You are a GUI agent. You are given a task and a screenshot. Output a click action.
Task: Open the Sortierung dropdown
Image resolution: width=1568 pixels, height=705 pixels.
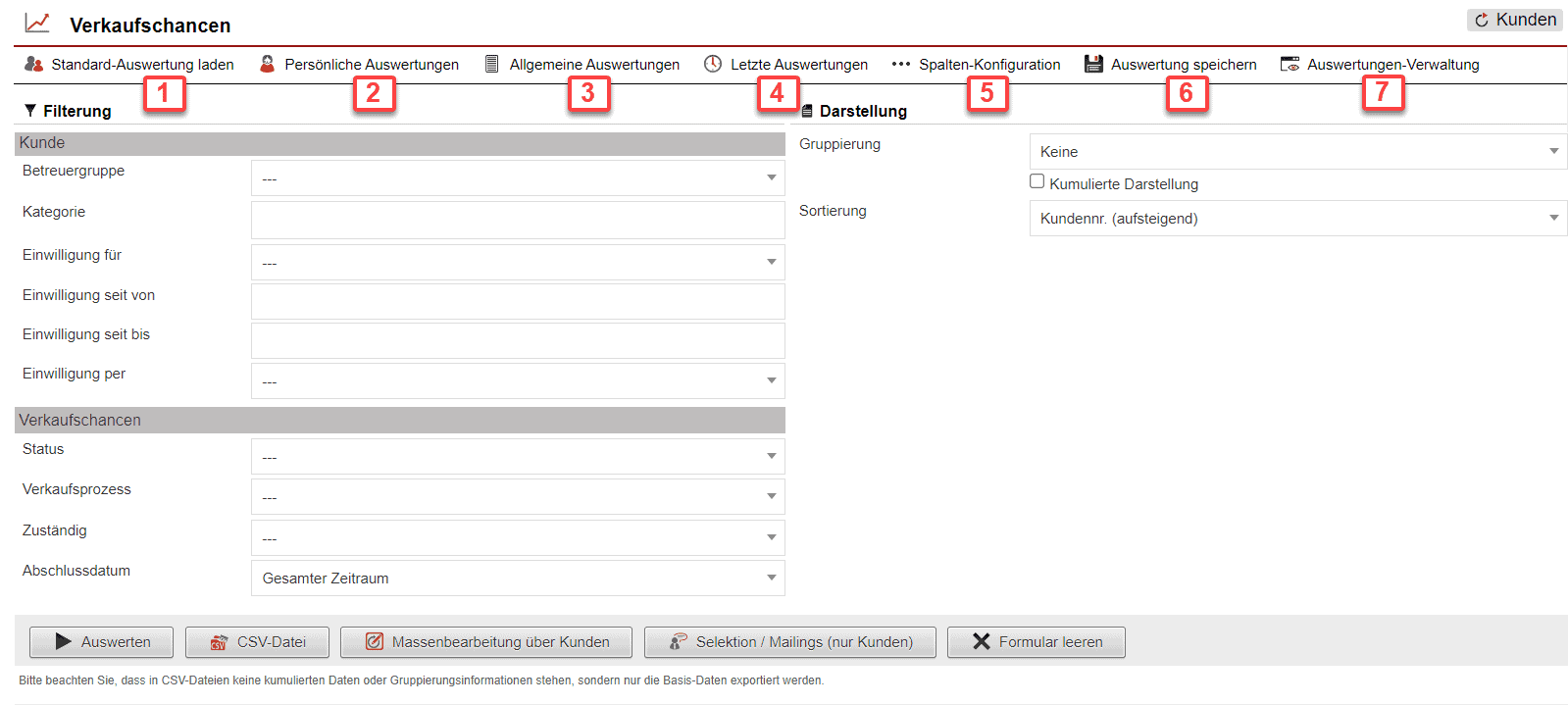tap(1297, 219)
